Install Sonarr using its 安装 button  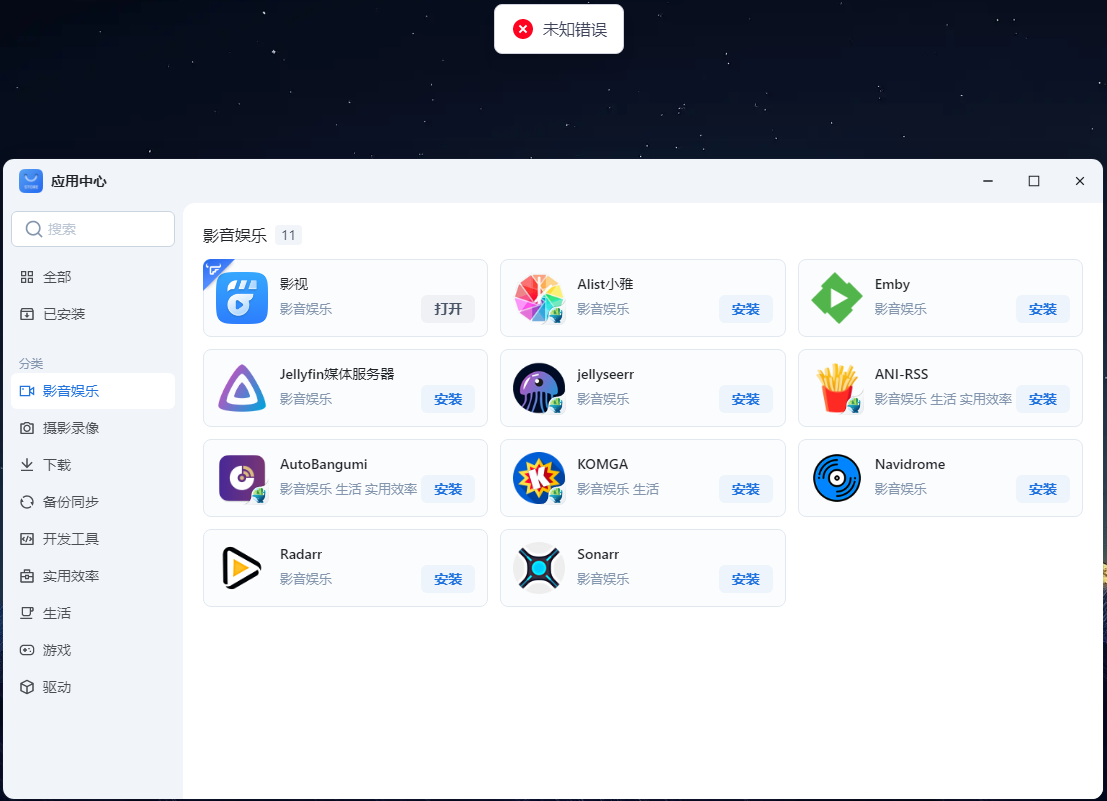pyautogui.click(x=746, y=579)
